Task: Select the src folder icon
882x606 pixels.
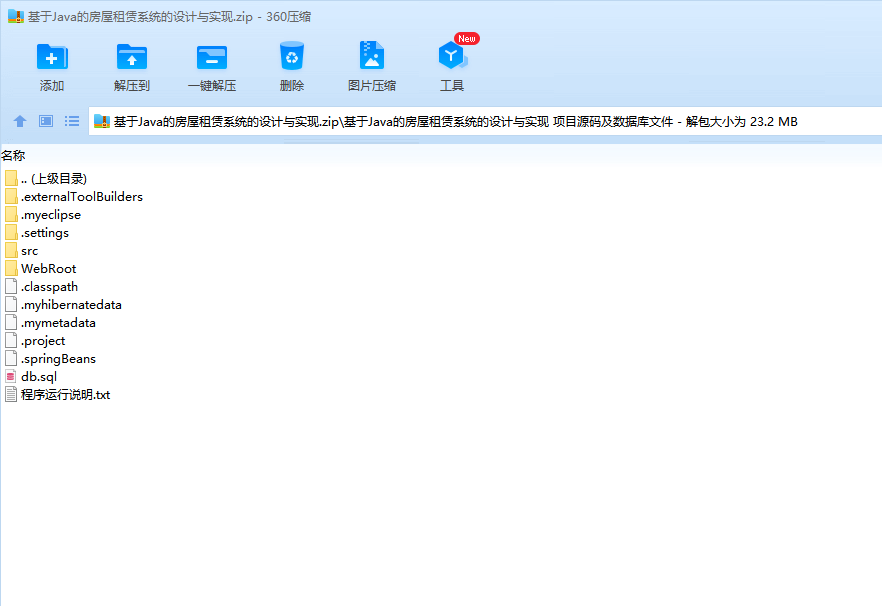Action: pyautogui.click(x=11, y=250)
